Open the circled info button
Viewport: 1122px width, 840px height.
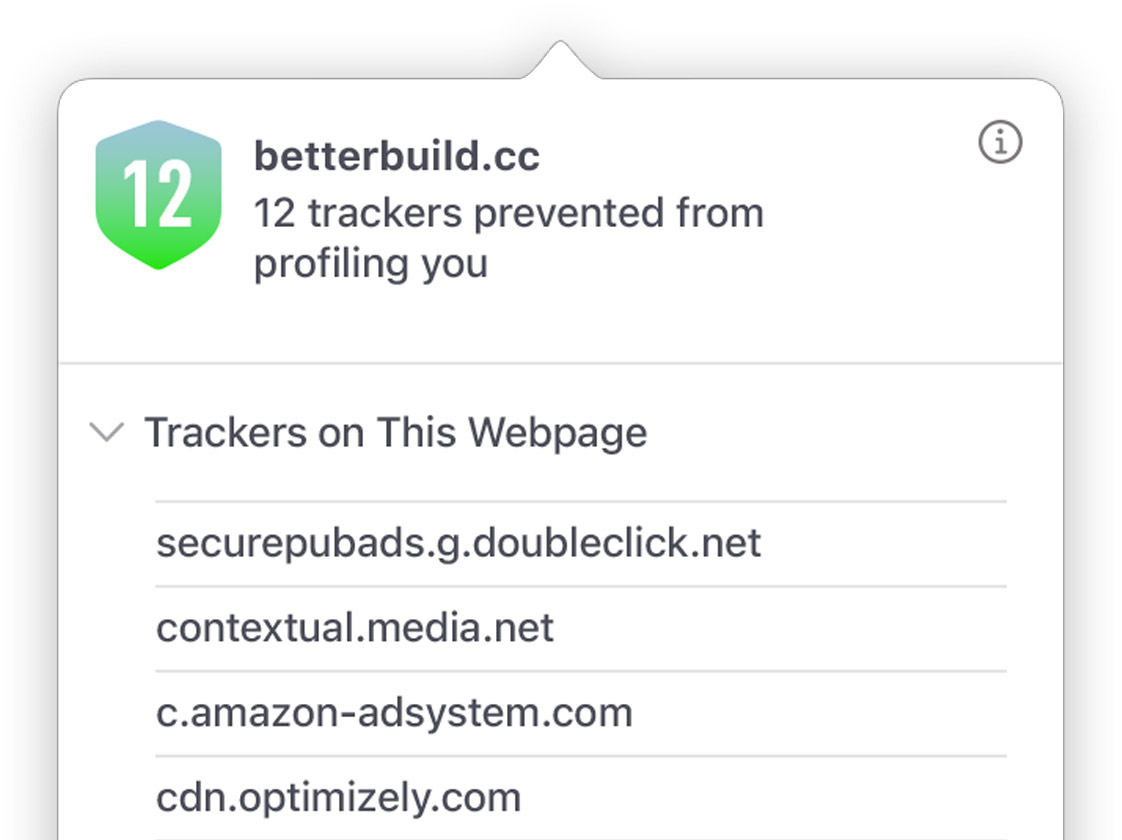pos(1000,144)
